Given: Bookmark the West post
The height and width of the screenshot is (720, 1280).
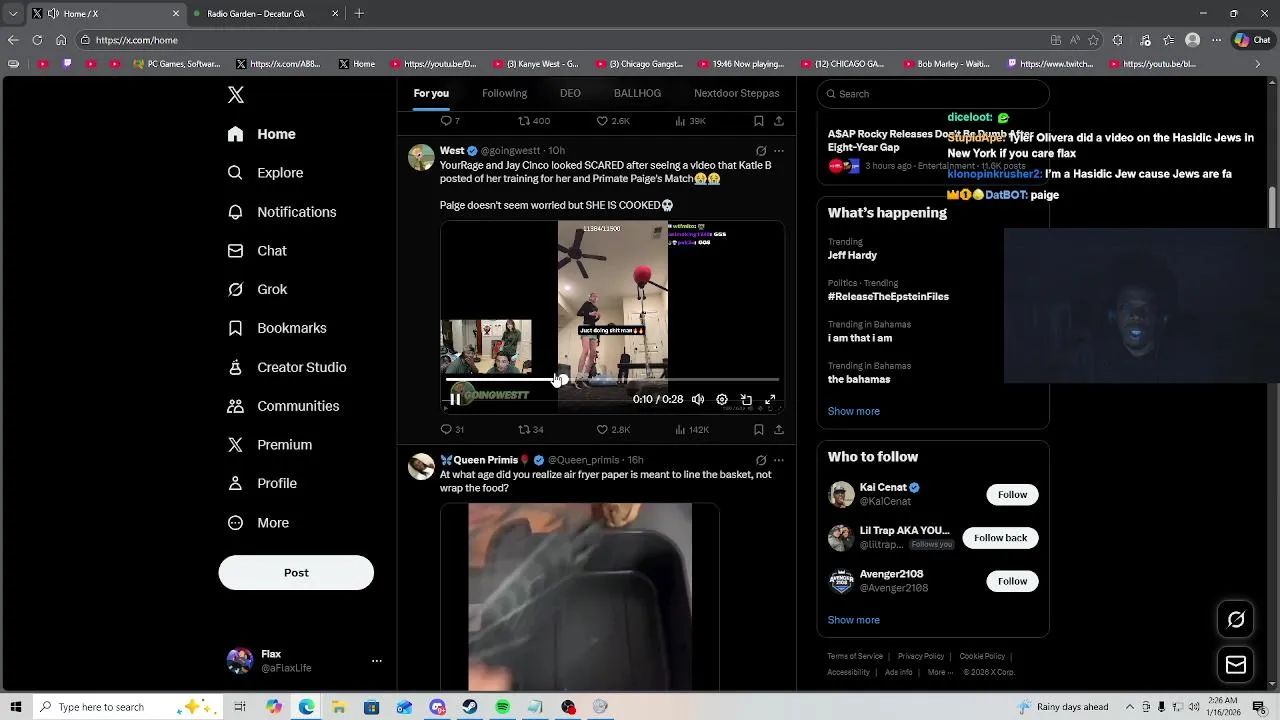Looking at the screenshot, I should [759, 429].
